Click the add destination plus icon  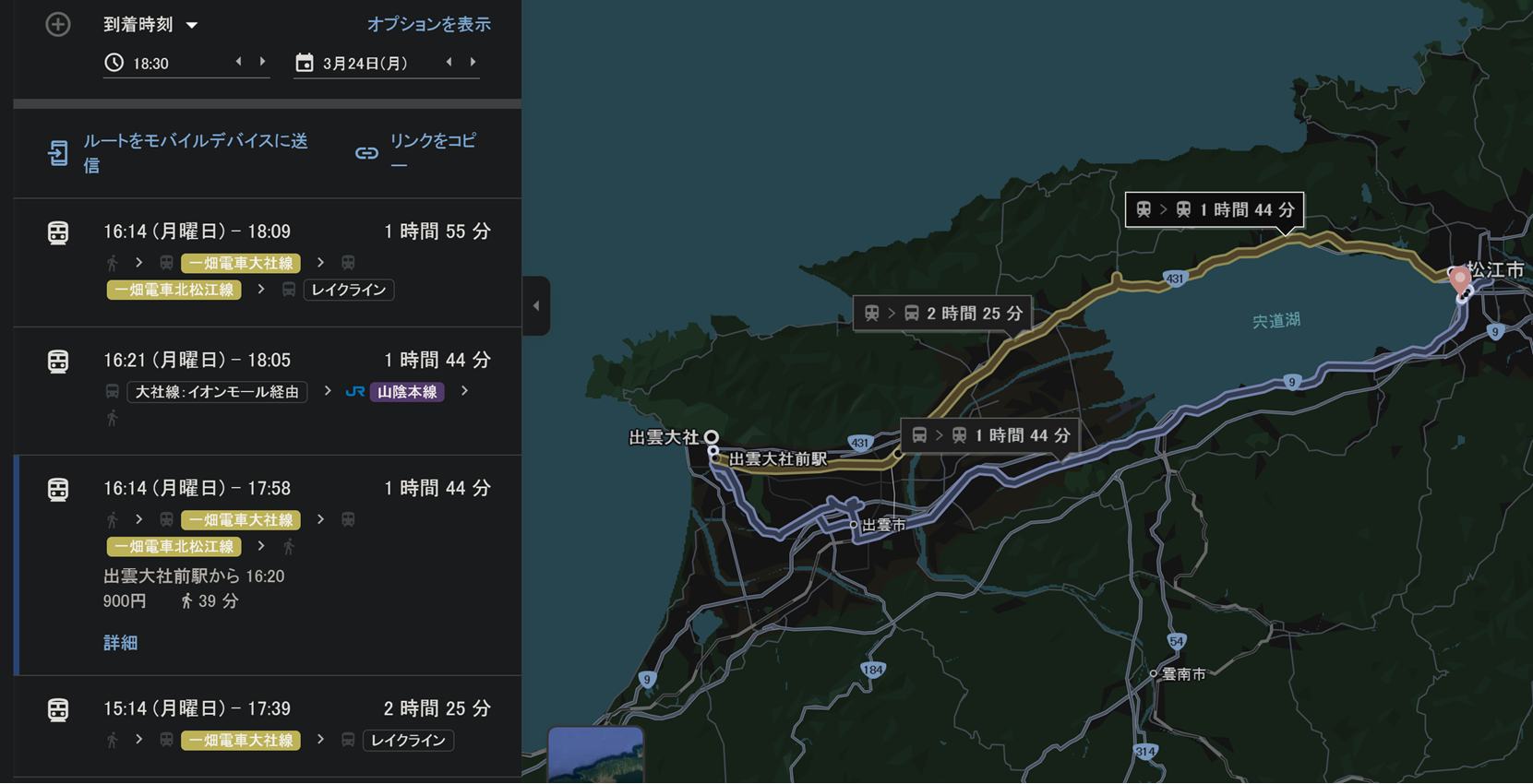click(58, 24)
